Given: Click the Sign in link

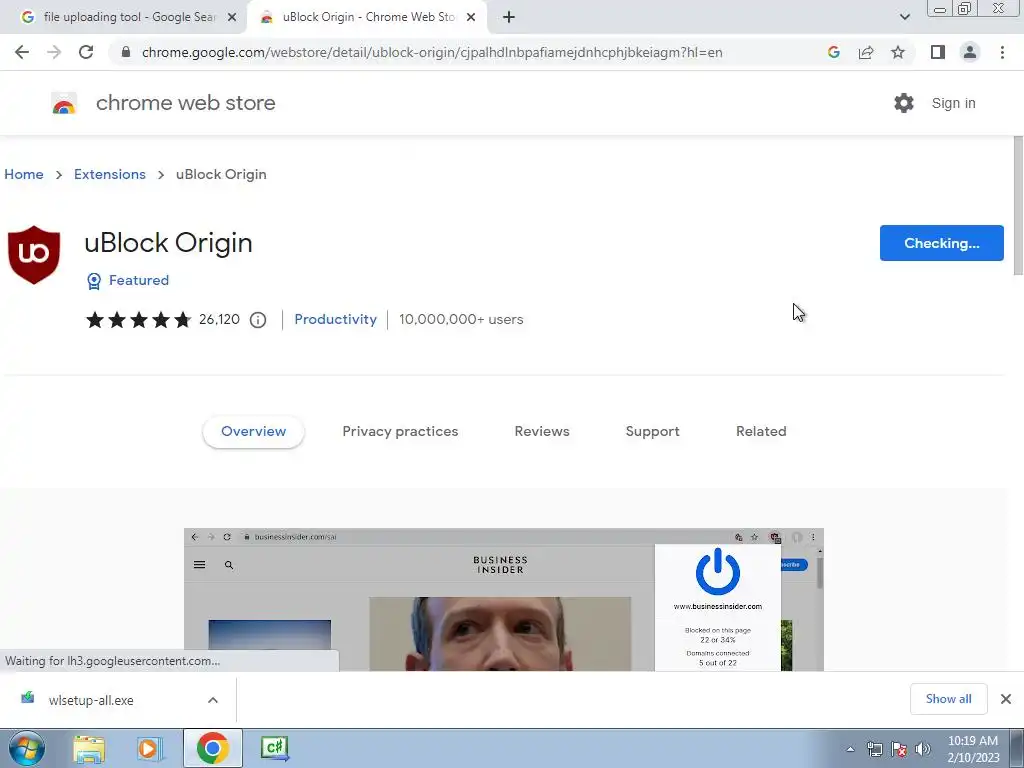Looking at the screenshot, I should coord(953,103).
